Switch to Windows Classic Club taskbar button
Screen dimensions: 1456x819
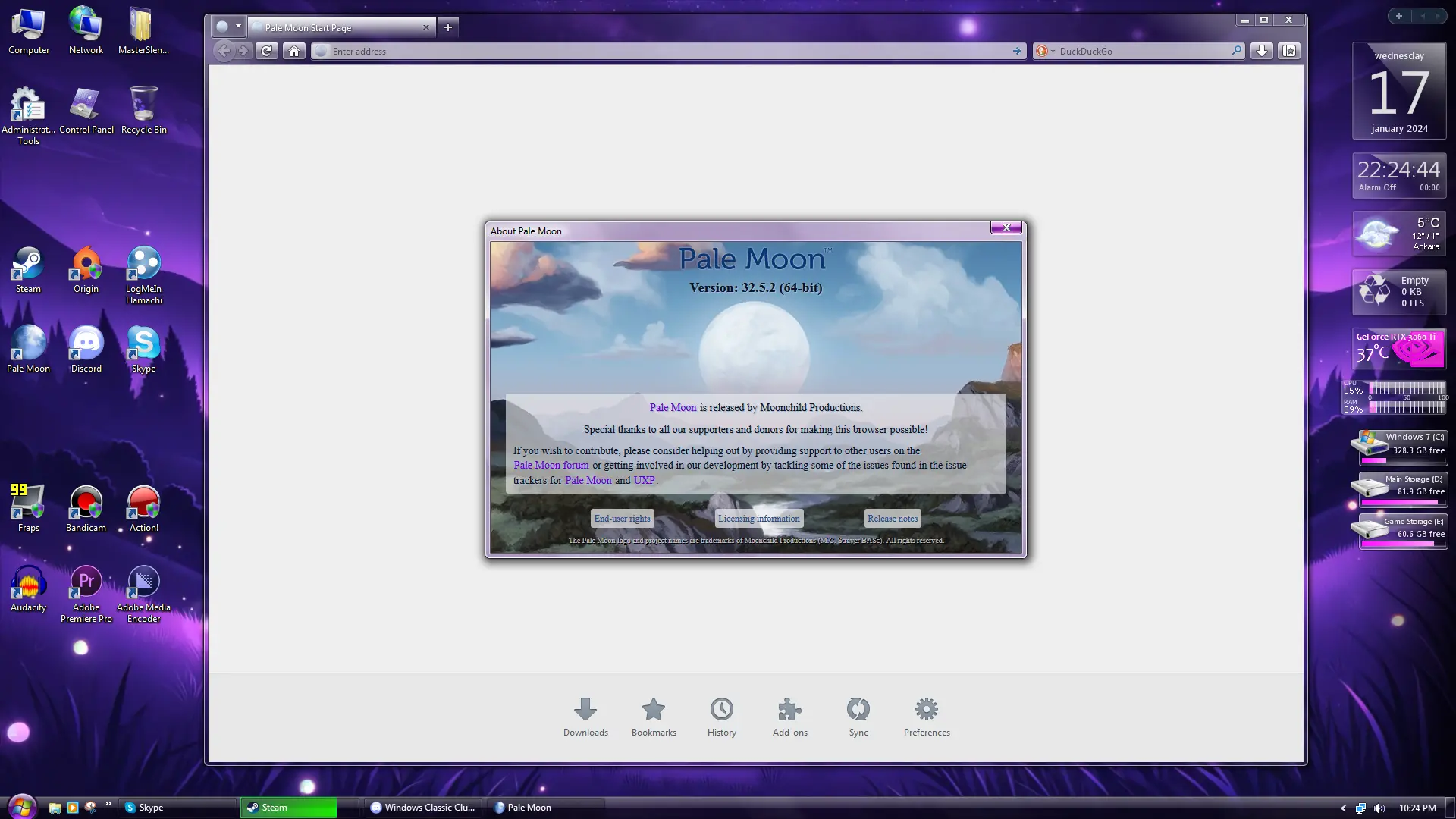point(422,808)
